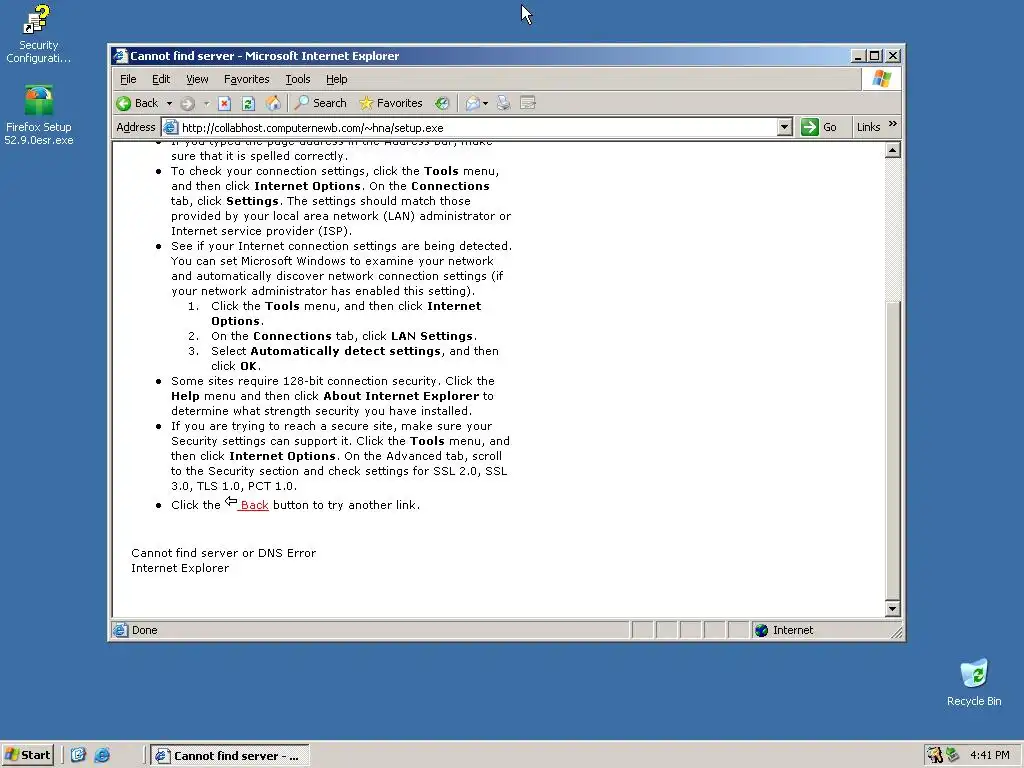The width and height of the screenshot is (1024, 768).
Task: Open the Favorites star toolbar button
Action: pyautogui.click(x=391, y=103)
